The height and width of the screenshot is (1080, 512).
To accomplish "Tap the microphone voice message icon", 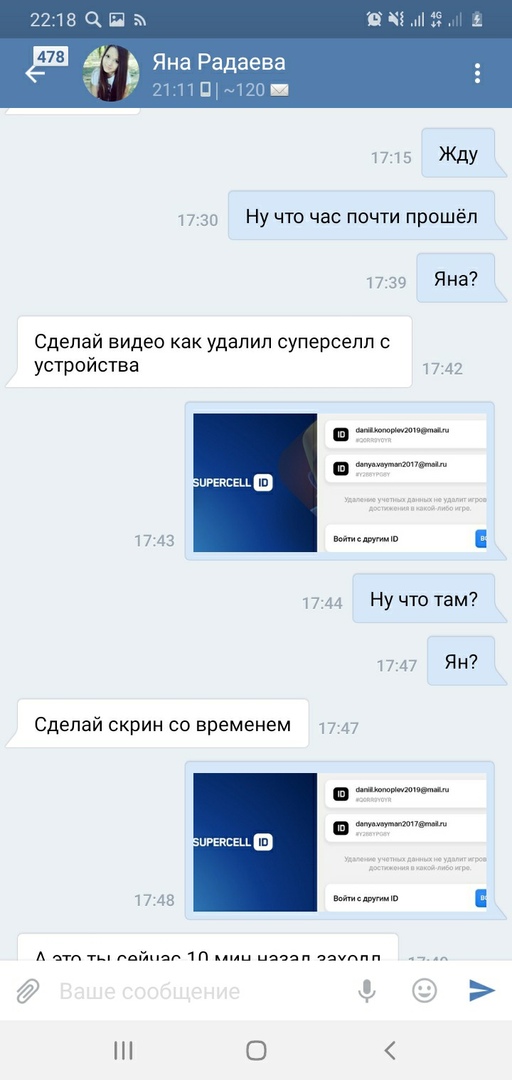I will click(367, 991).
